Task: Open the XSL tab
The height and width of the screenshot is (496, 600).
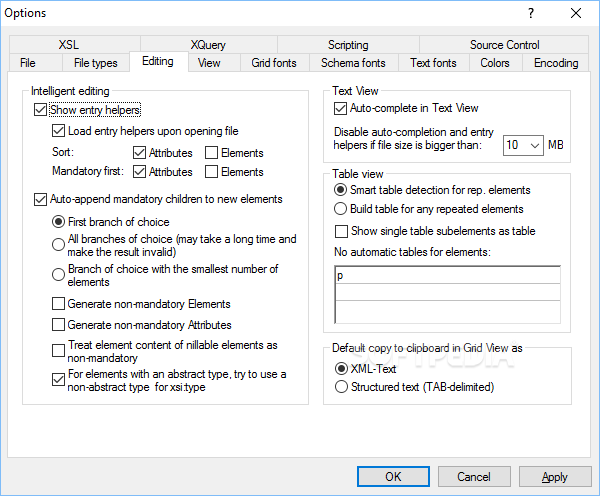Action: 75,45
